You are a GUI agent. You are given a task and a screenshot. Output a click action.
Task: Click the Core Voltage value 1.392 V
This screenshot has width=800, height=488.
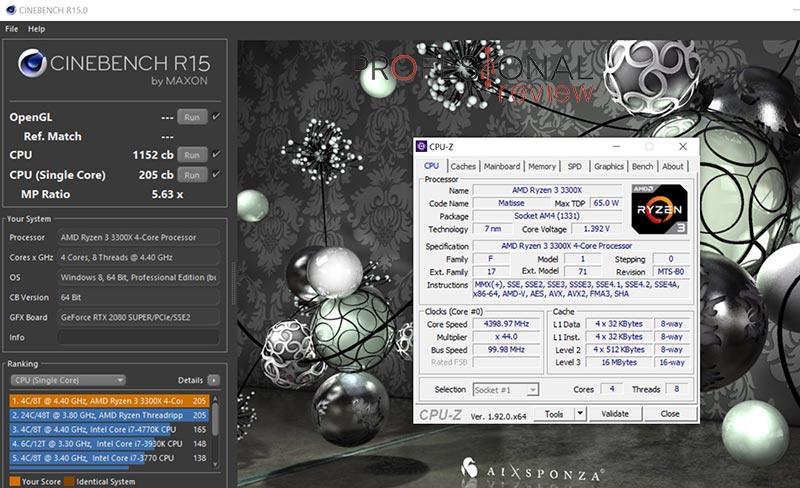point(596,229)
